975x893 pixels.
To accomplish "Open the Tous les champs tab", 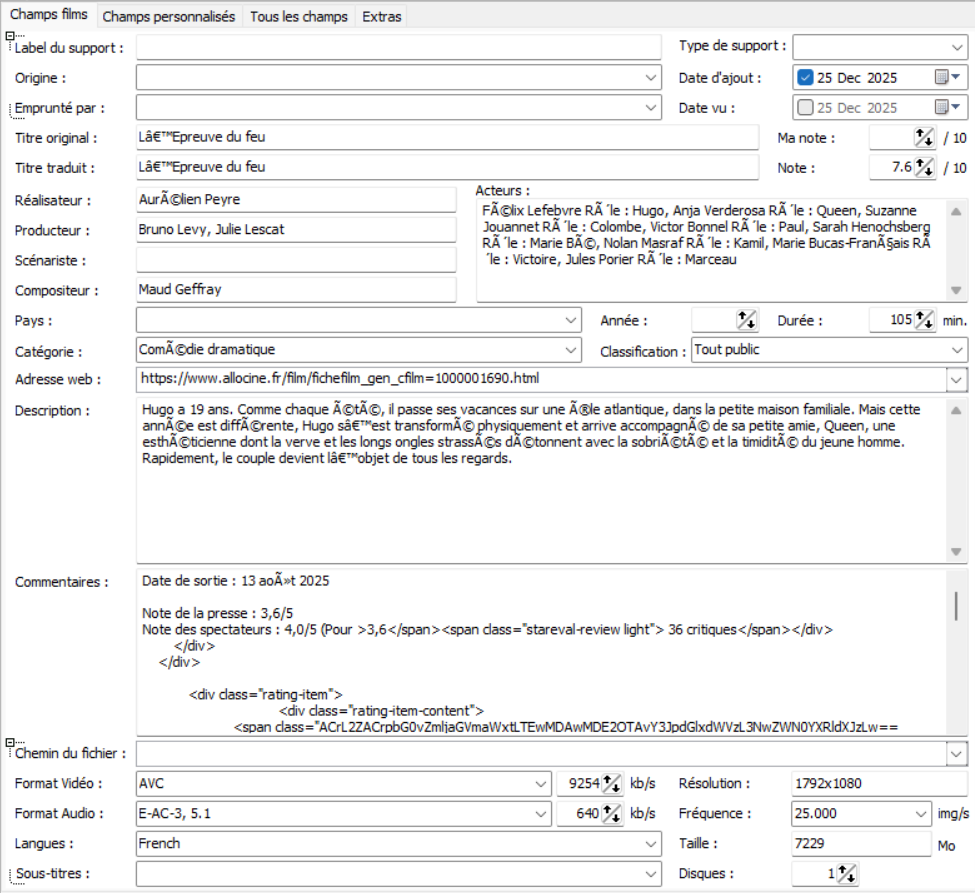I will [298, 17].
